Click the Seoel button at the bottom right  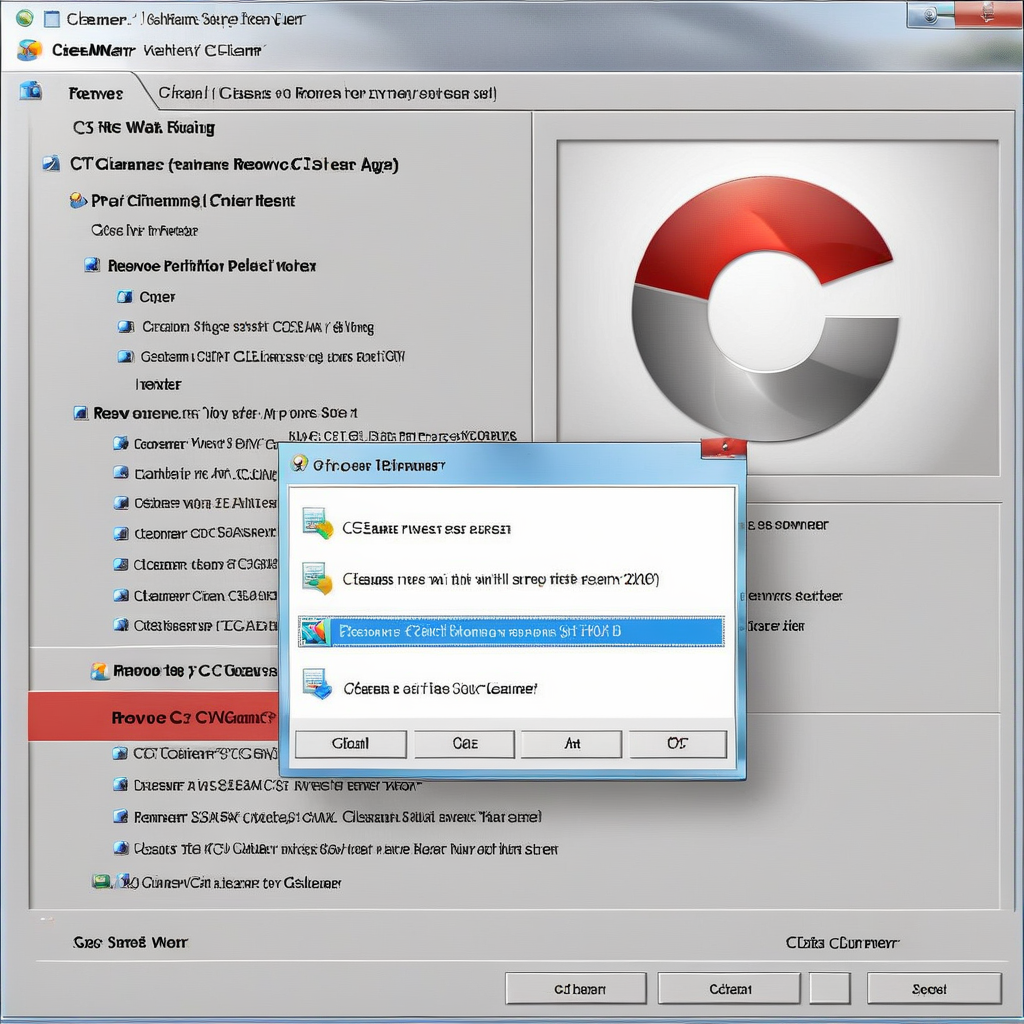933,988
